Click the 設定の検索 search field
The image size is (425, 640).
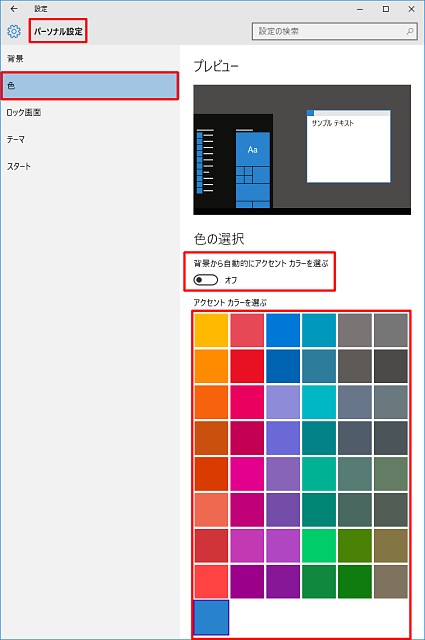click(x=334, y=31)
